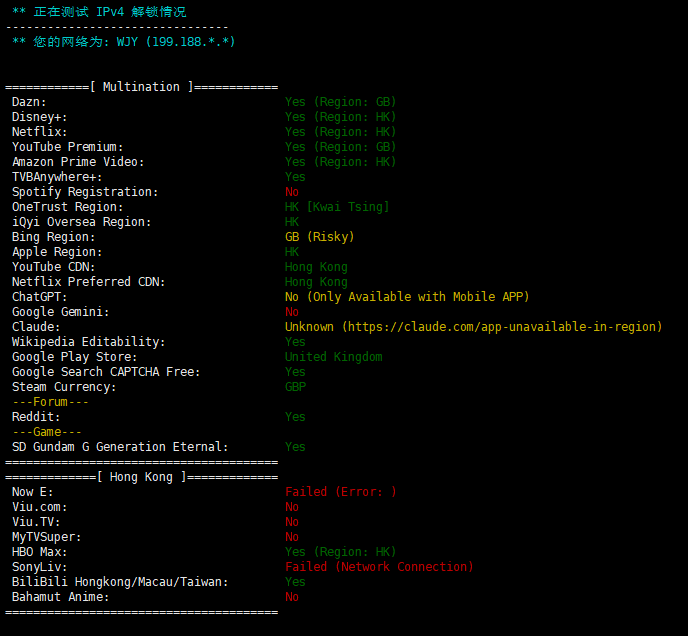
Task: Click the Claude unavailable-in-region URL
Action: 502,327
